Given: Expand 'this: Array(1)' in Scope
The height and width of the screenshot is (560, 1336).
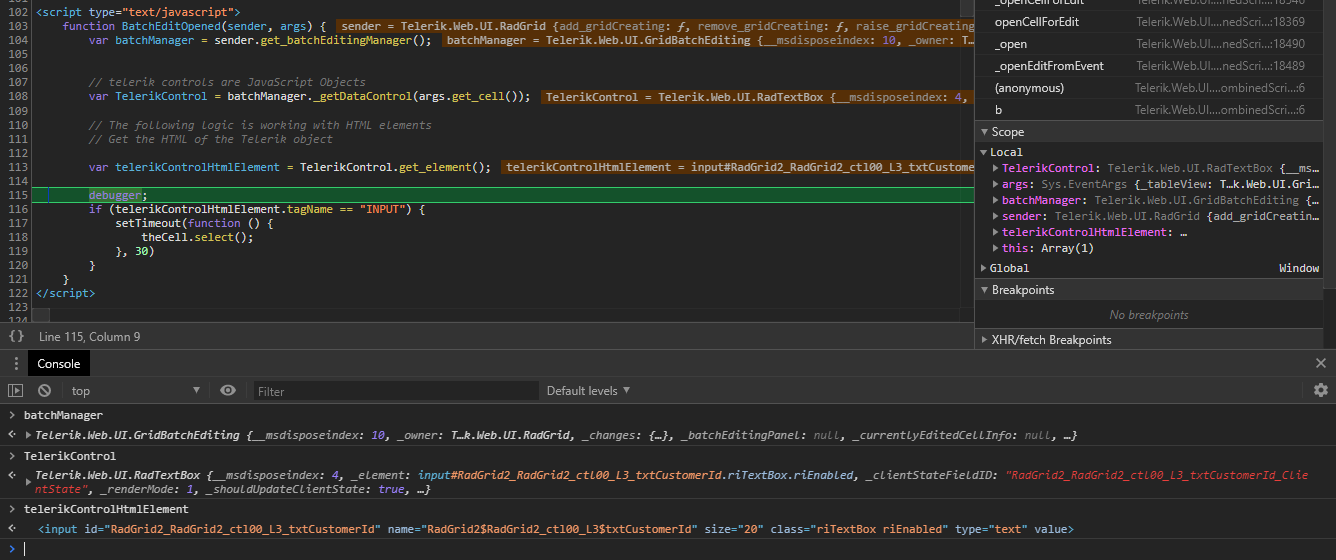Looking at the screenshot, I should 995,248.
